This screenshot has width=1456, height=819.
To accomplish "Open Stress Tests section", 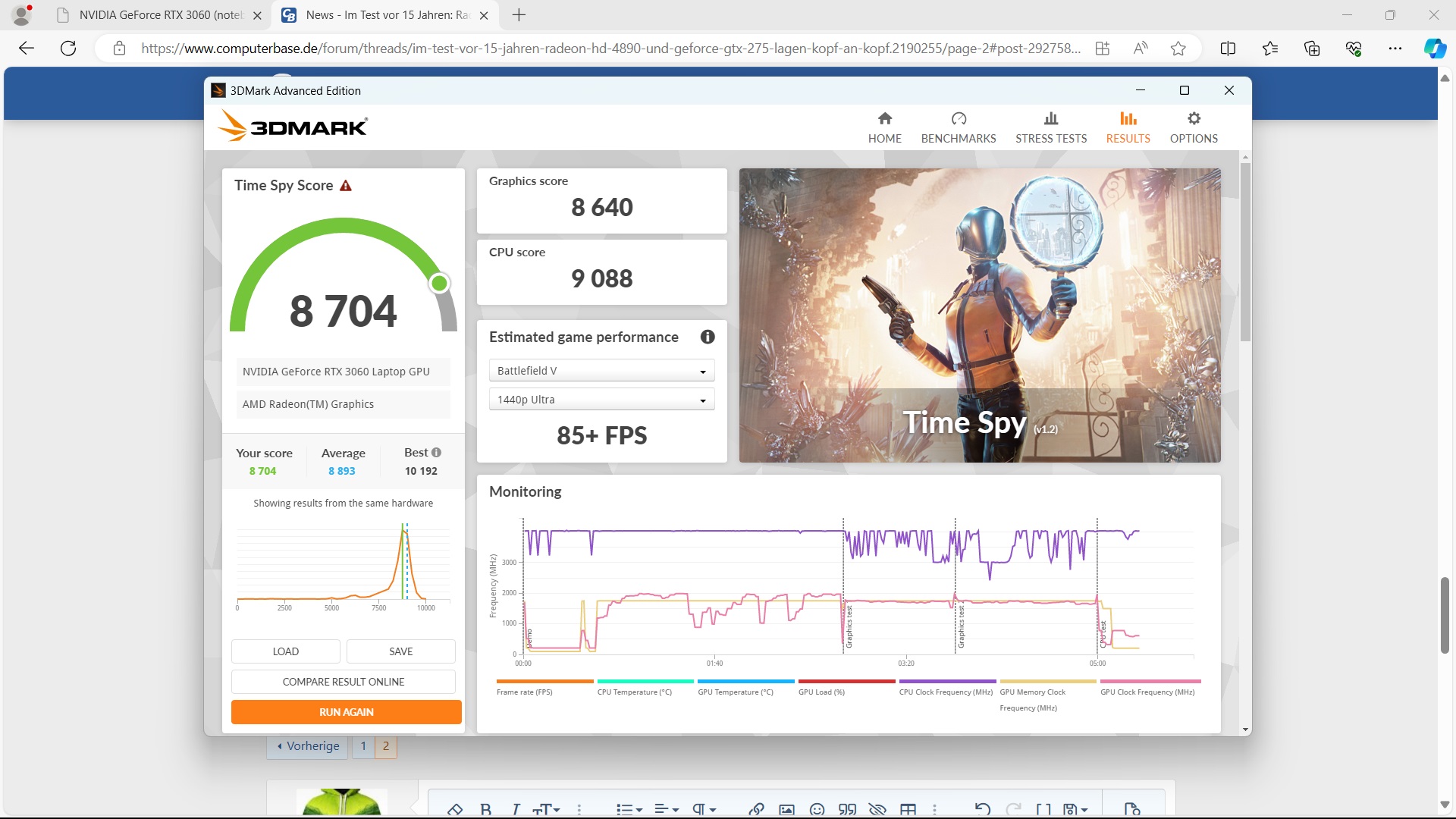I will point(1050,127).
